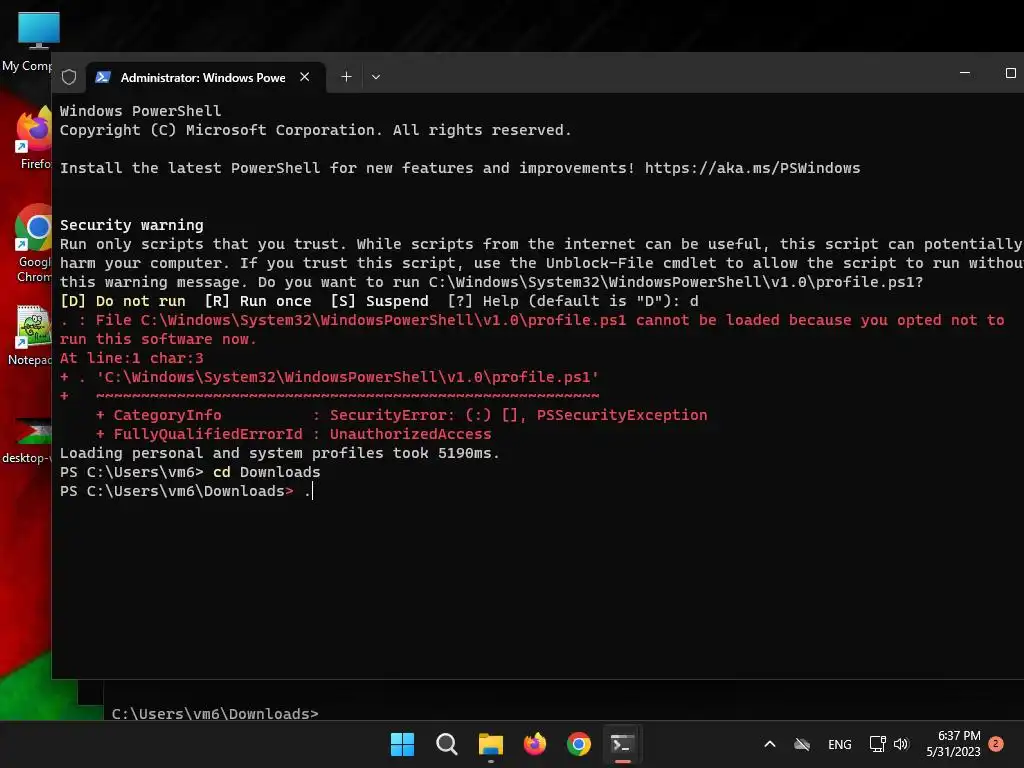Viewport: 1024px width, 768px height.
Task: Switch input language via ENG indicator
Action: (x=839, y=744)
